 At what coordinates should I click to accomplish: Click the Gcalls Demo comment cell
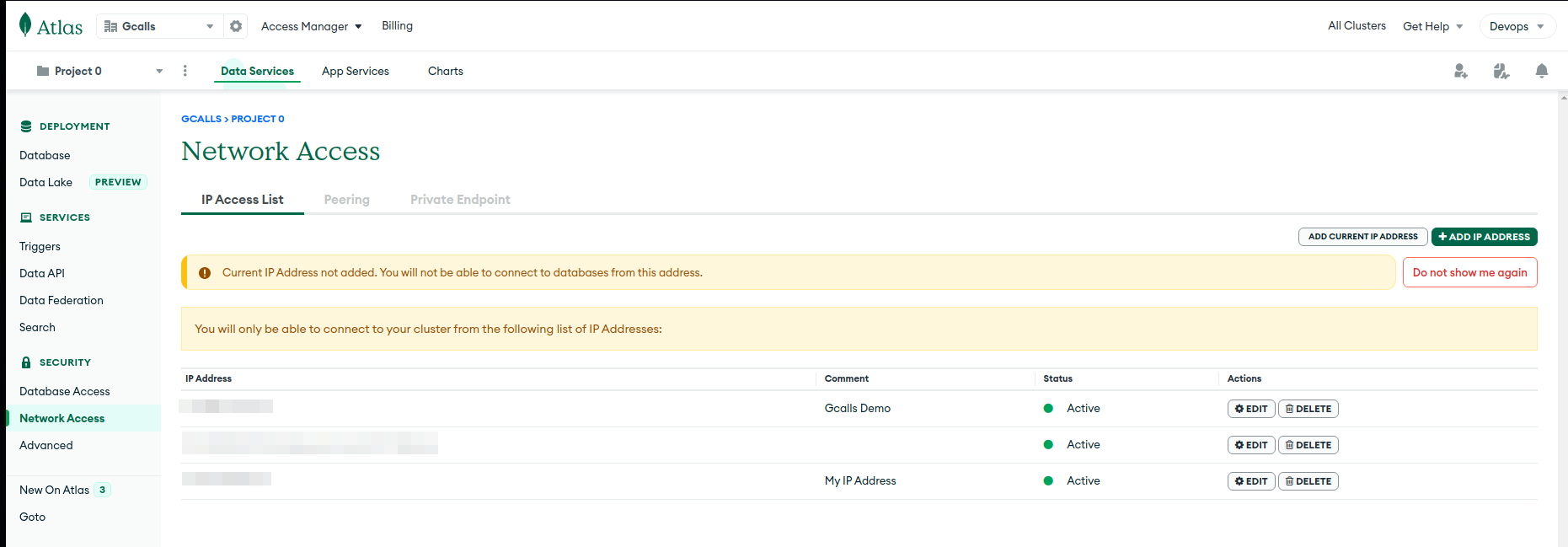click(858, 408)
